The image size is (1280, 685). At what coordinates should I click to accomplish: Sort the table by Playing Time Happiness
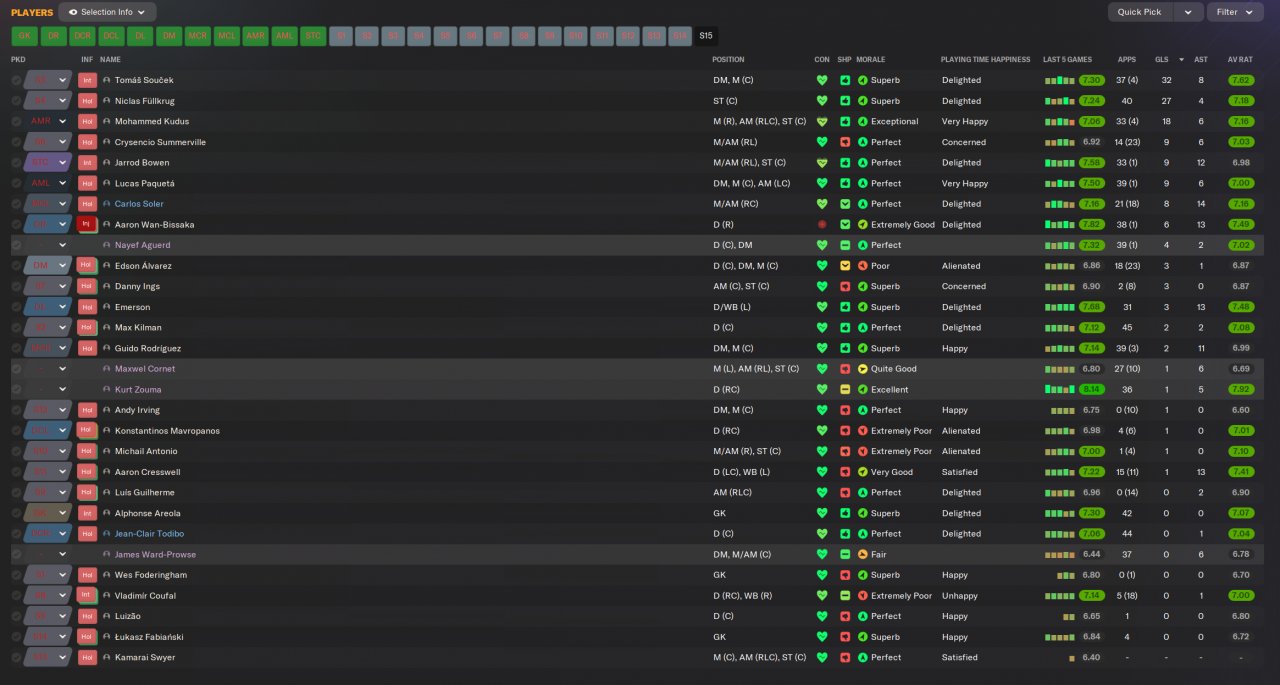click(x=985, y=59)
